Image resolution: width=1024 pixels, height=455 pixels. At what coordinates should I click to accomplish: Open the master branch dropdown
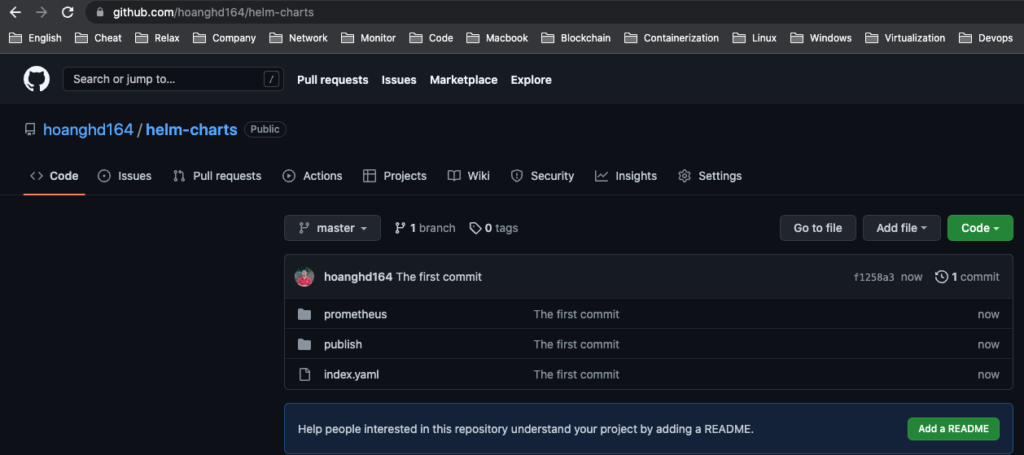pyautogui.click(x=332, y=228)
